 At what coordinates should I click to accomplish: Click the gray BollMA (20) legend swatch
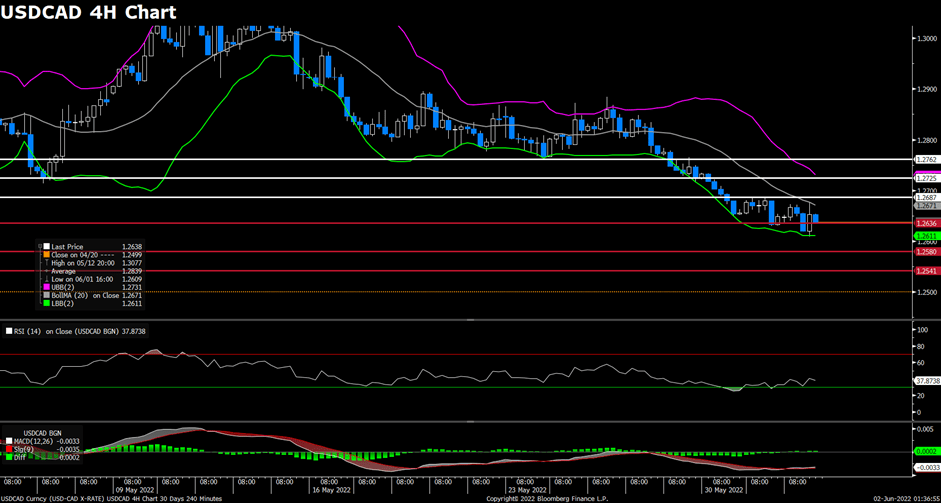[47, 295]
